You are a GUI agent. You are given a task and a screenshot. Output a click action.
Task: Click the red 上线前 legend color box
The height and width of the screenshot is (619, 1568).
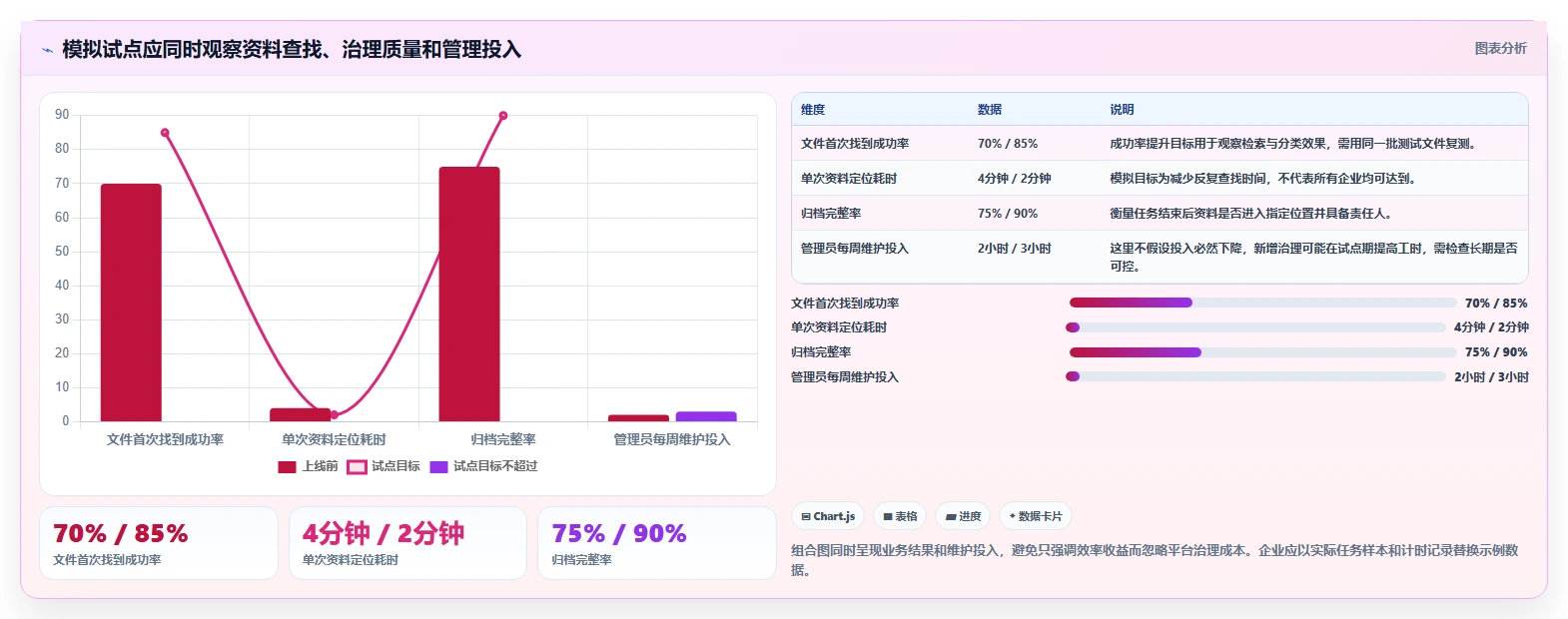coord(287,466)
